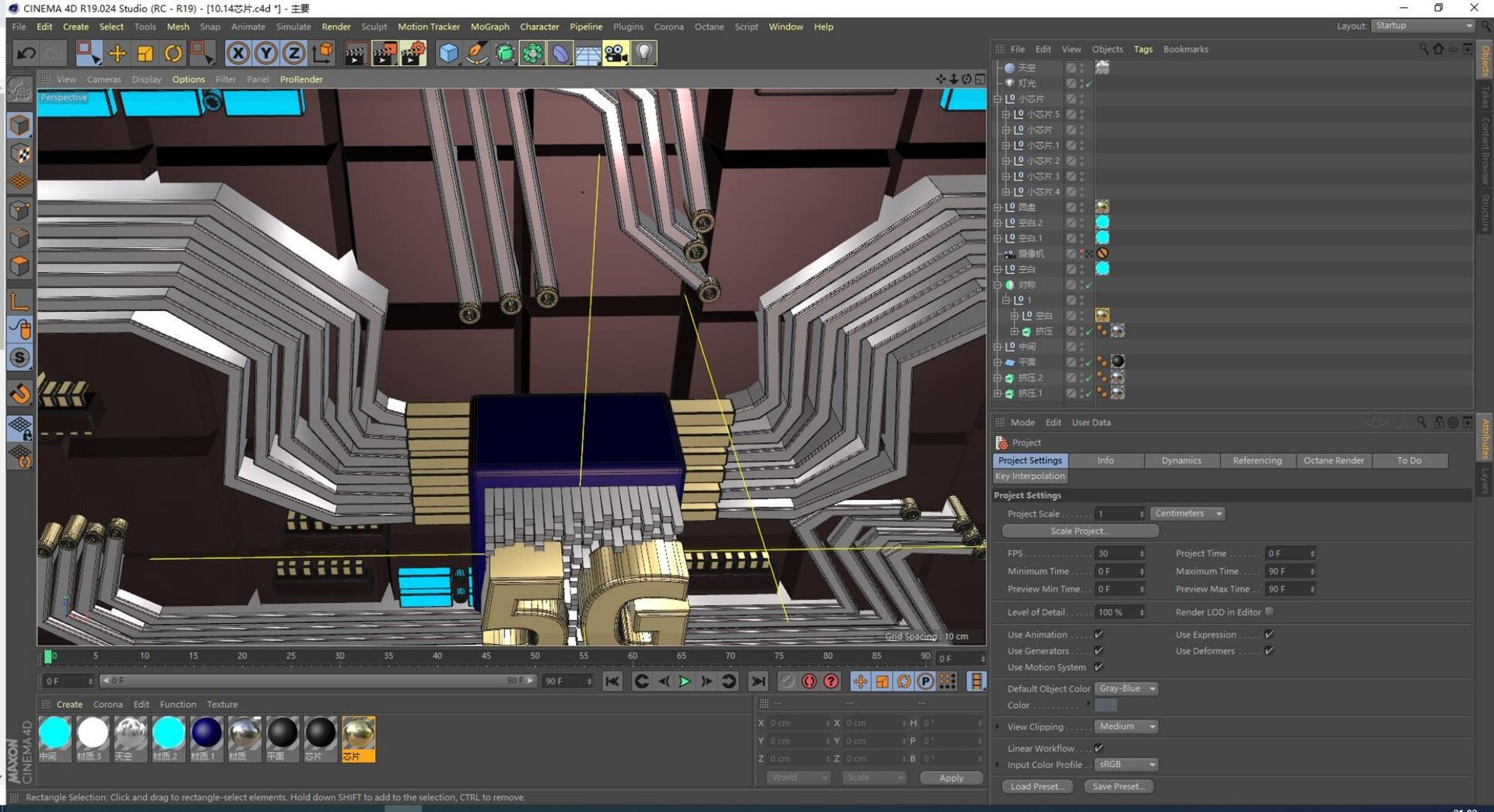This screenshot has width=1494, height=812.
Task: Select the dark blue material swatch
Action: point(206,733)
